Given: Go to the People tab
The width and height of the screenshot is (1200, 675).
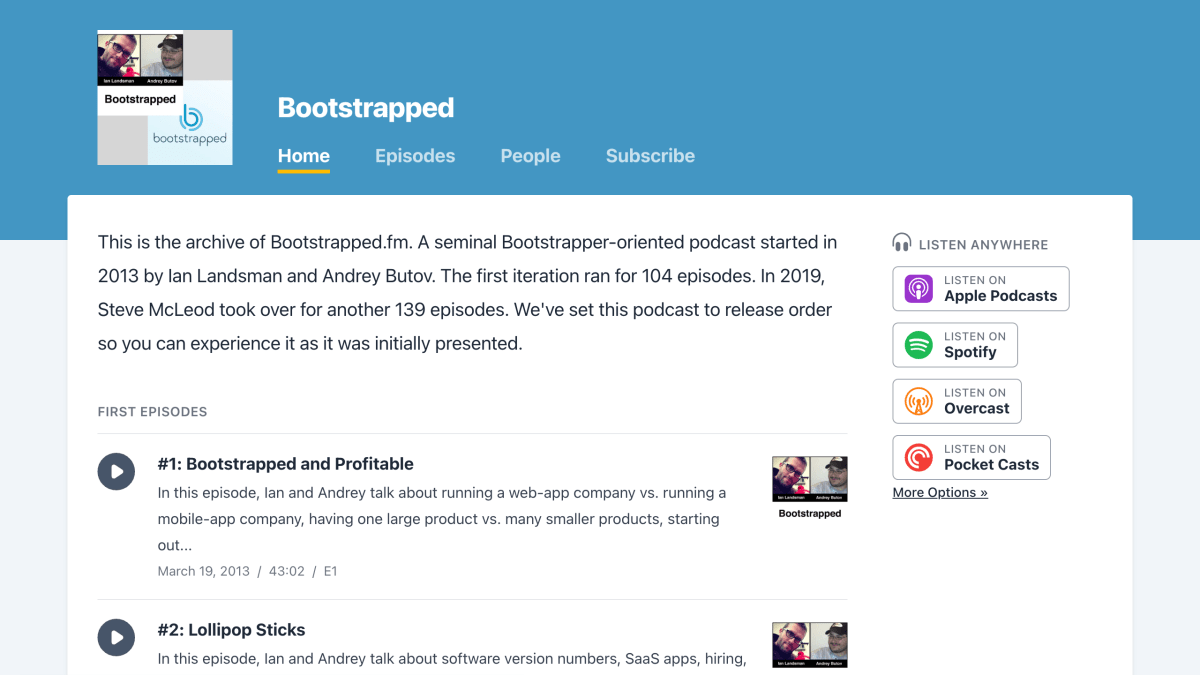Looking at the screenshot, I should [530, 156].
